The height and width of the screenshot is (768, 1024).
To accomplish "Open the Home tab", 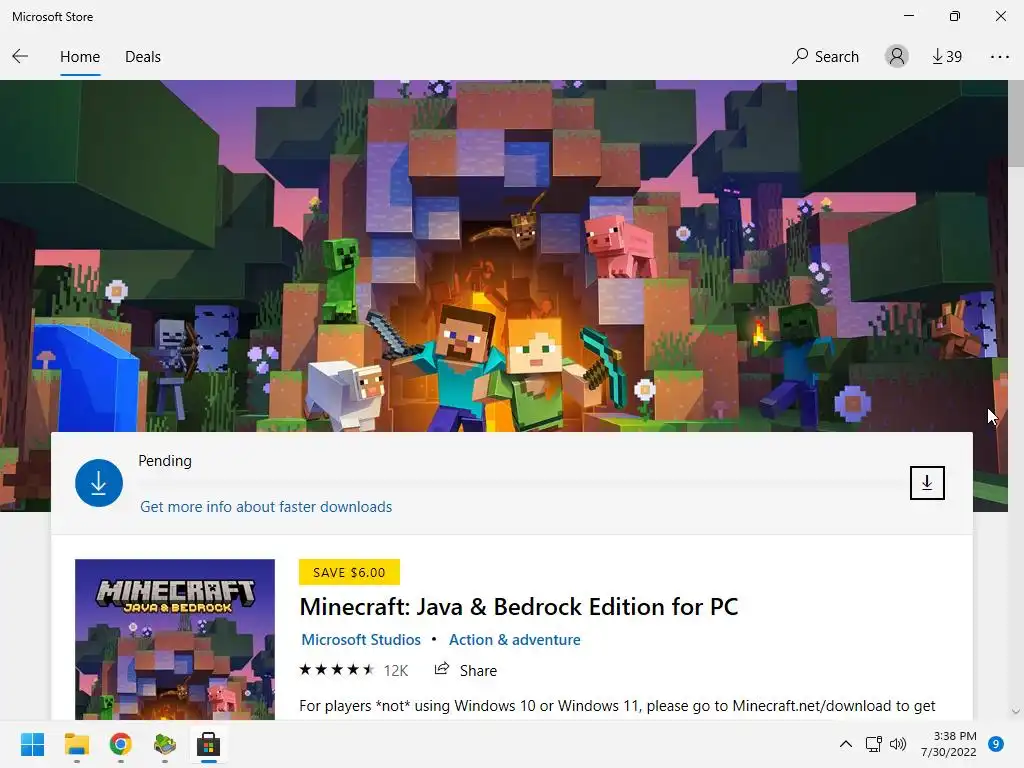I will click(x=80, y=57).
